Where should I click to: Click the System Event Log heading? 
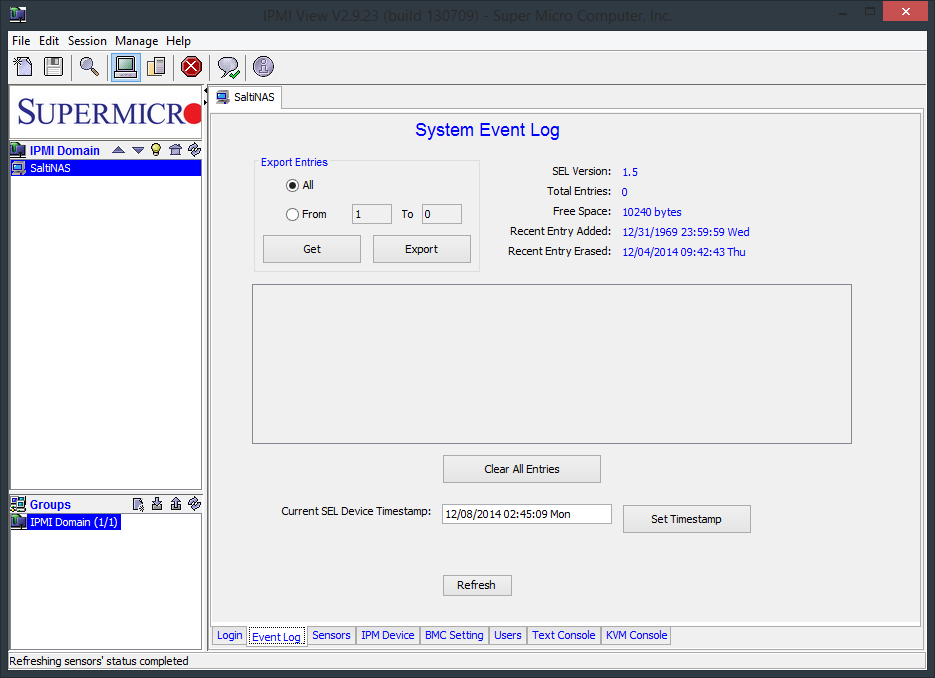(487, 130)
